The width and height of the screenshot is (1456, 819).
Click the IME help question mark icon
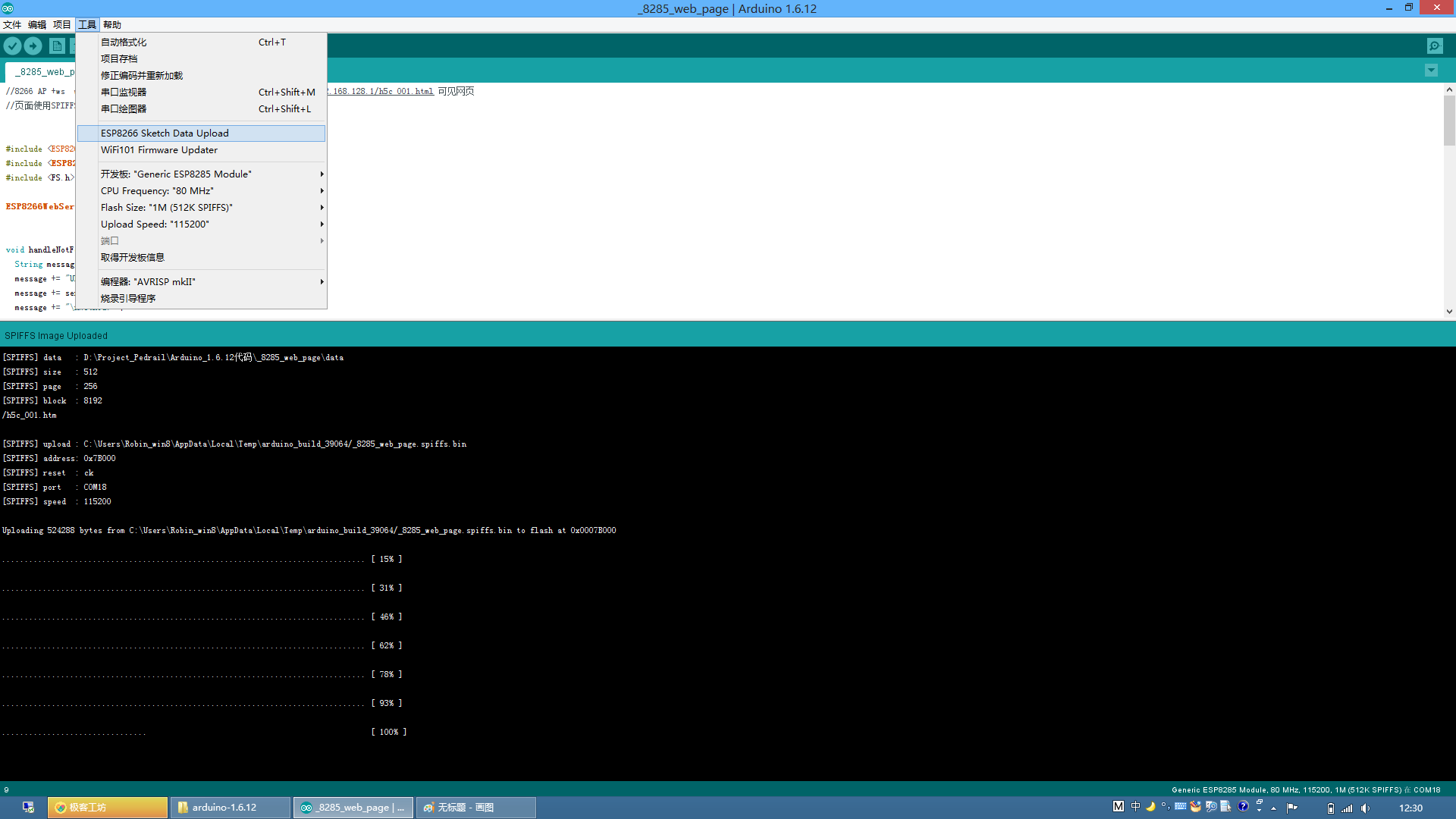pos(1243,807)
